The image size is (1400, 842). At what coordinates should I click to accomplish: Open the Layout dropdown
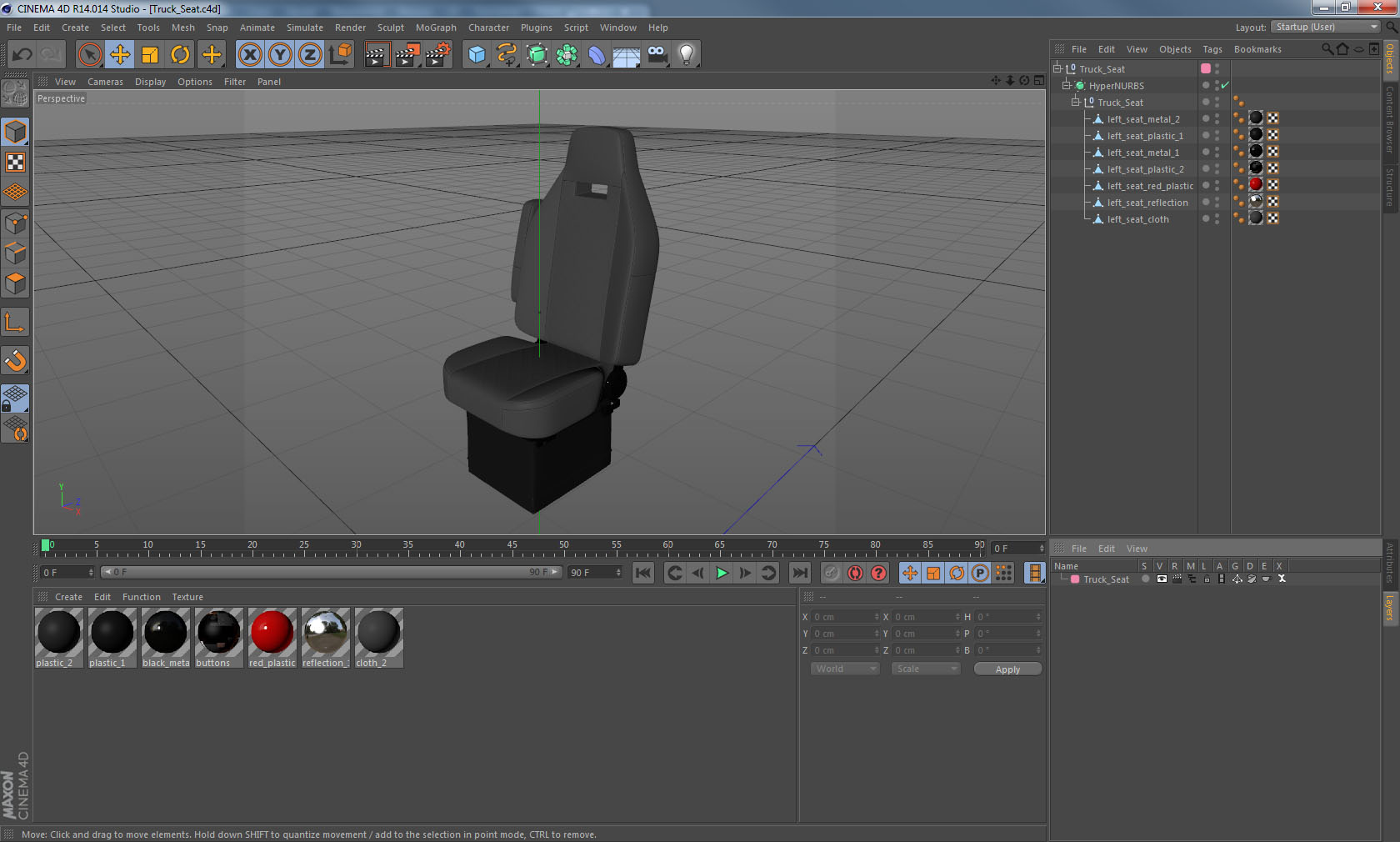1326,27
